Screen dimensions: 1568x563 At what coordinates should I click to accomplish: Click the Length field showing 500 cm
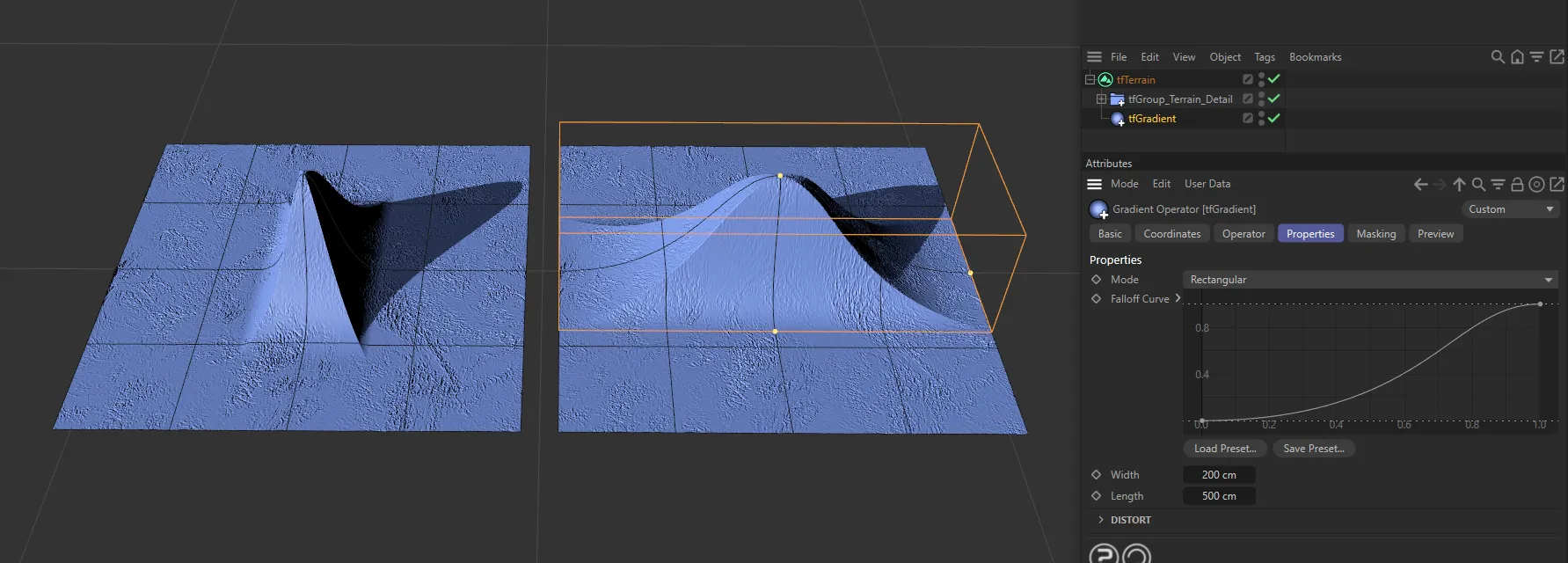coord(1219,496)
